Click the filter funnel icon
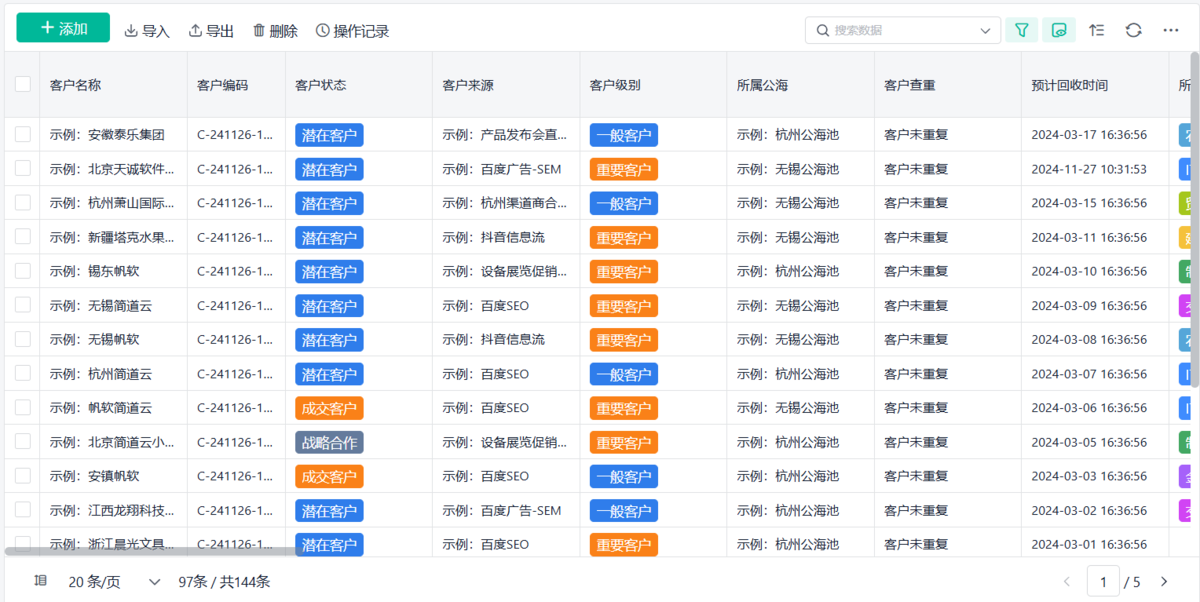The image size is (1200, 602). click(x=1021, y=30)
